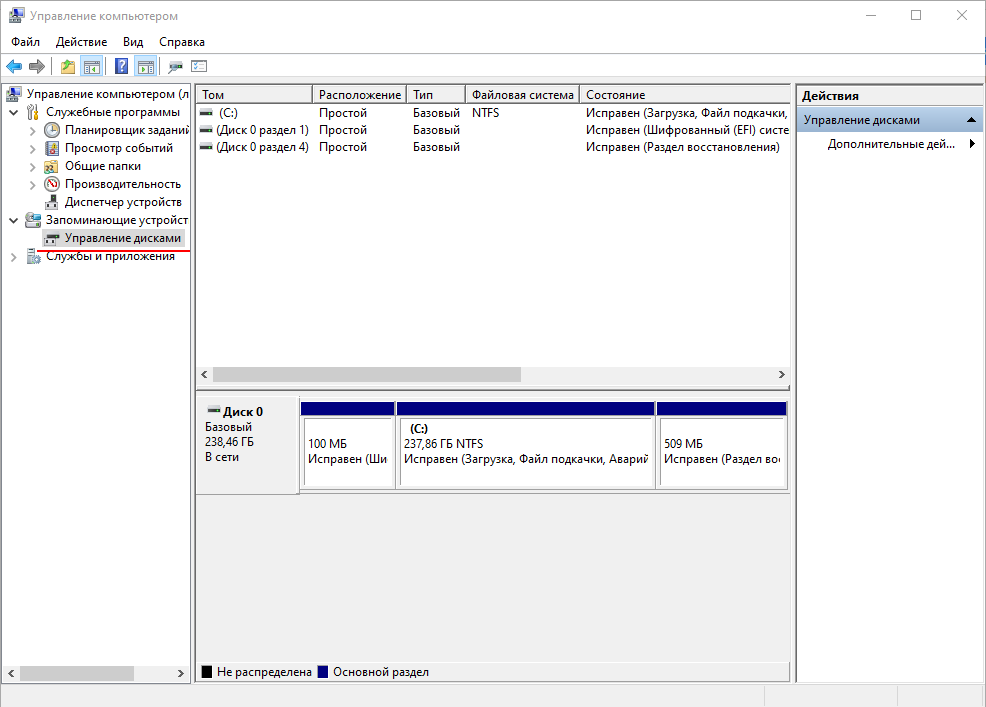The image size is (986, 707).
Task: Click the tree pane horizontal scrollbar thumb
Action: (x=77, y=673)
